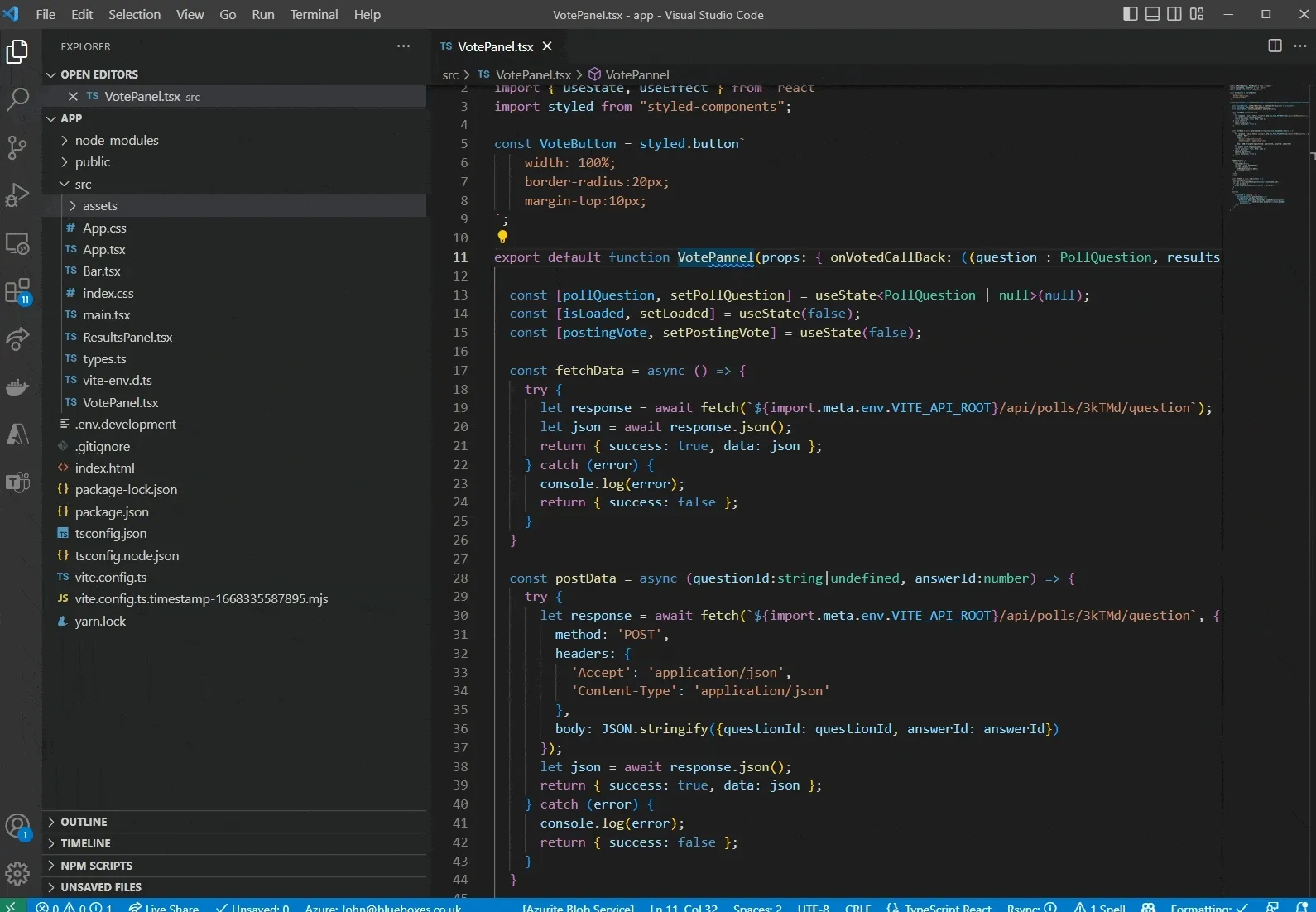The height and width of the screenshot is (912, 1316).
Task: Change line endings via CRLF item
Action: pos(857,907)
